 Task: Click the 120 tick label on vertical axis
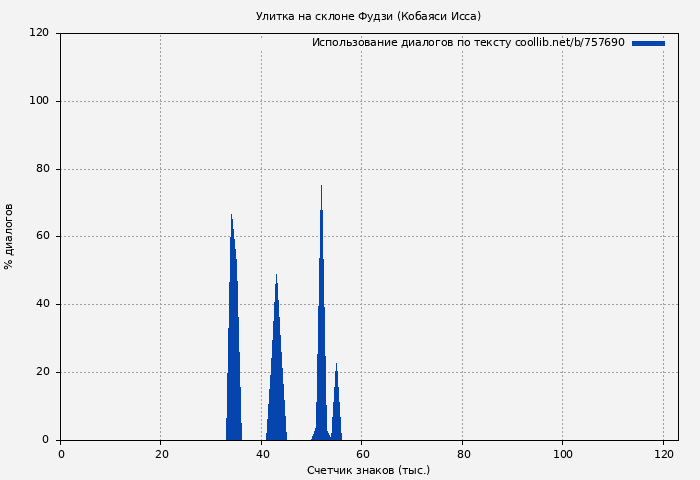point(39,33)
